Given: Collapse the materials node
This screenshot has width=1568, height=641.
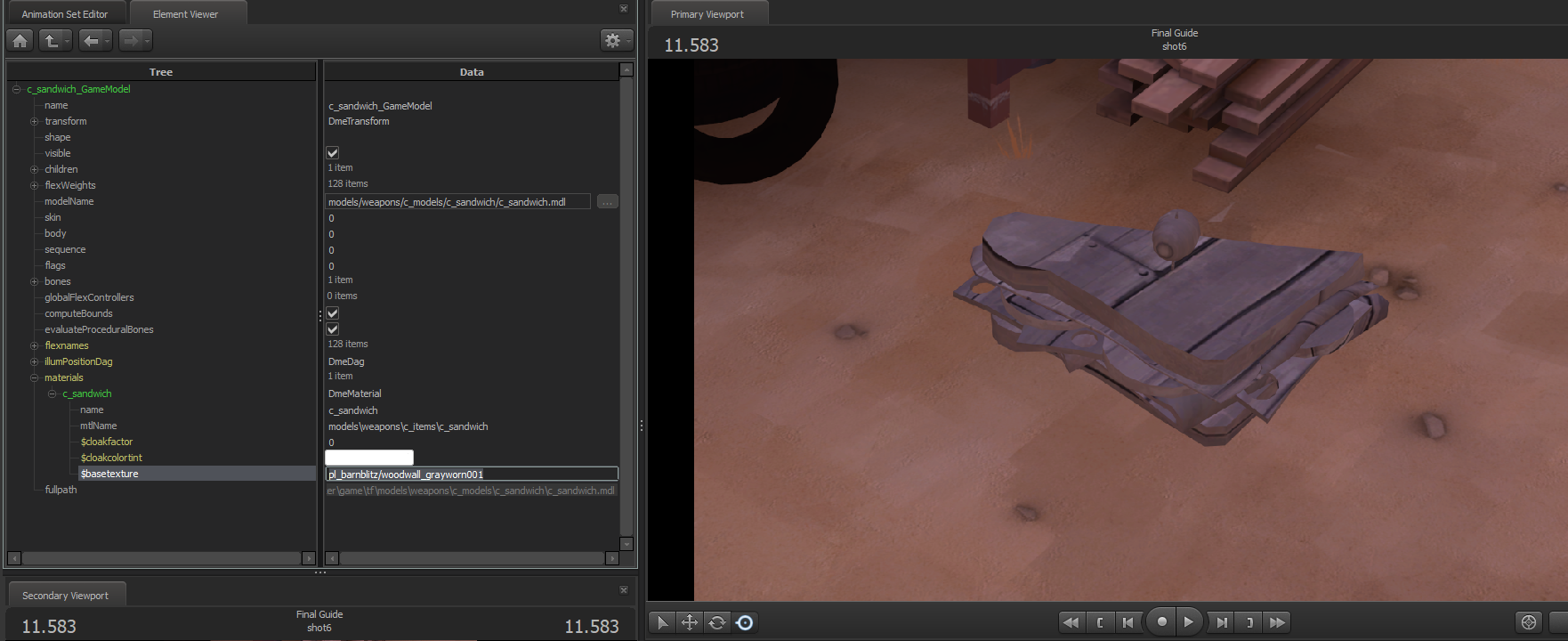Looking at the screenshot, I should [35, 377].
